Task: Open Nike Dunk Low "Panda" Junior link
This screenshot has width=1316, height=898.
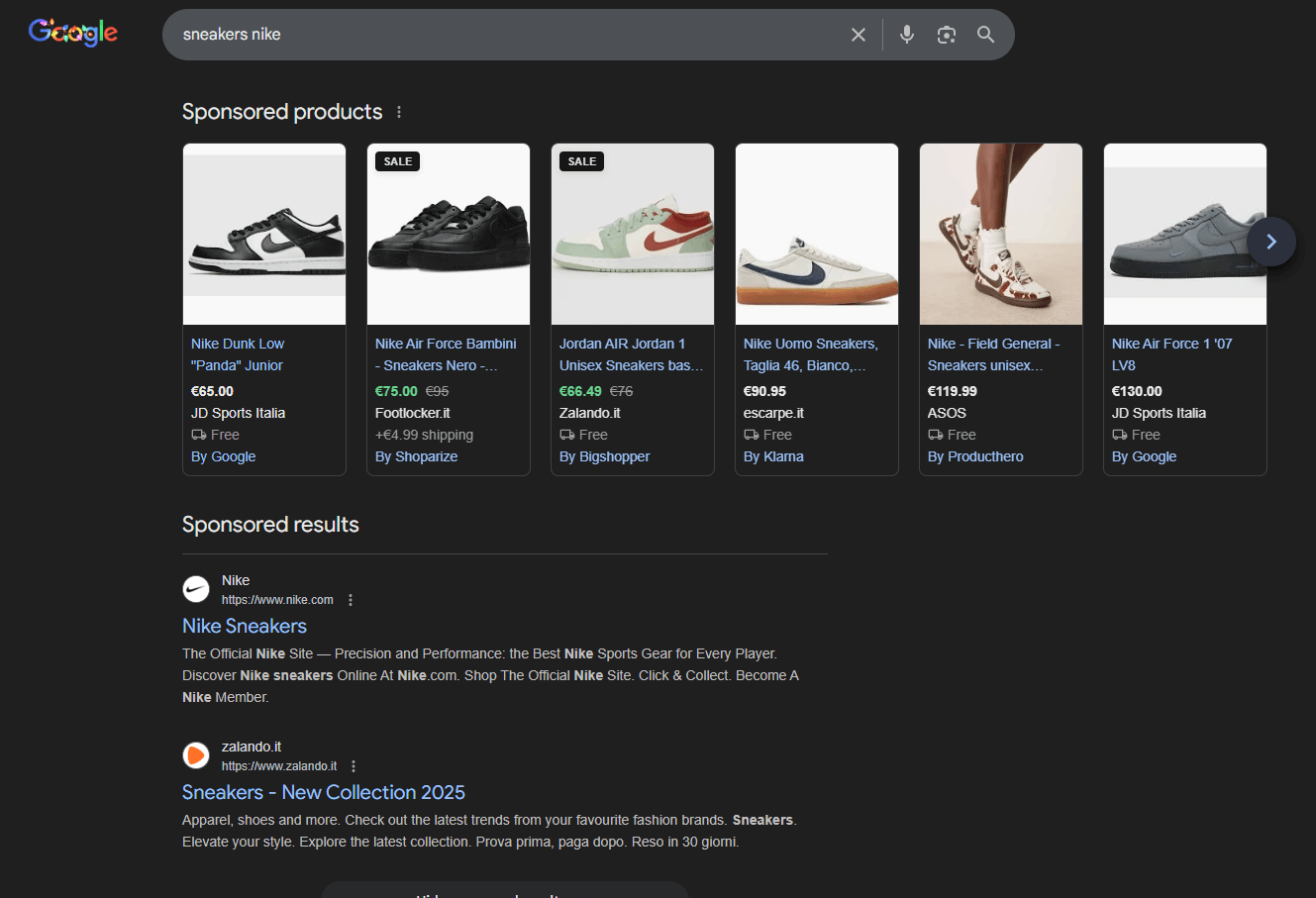Action: tap(238, 354)
